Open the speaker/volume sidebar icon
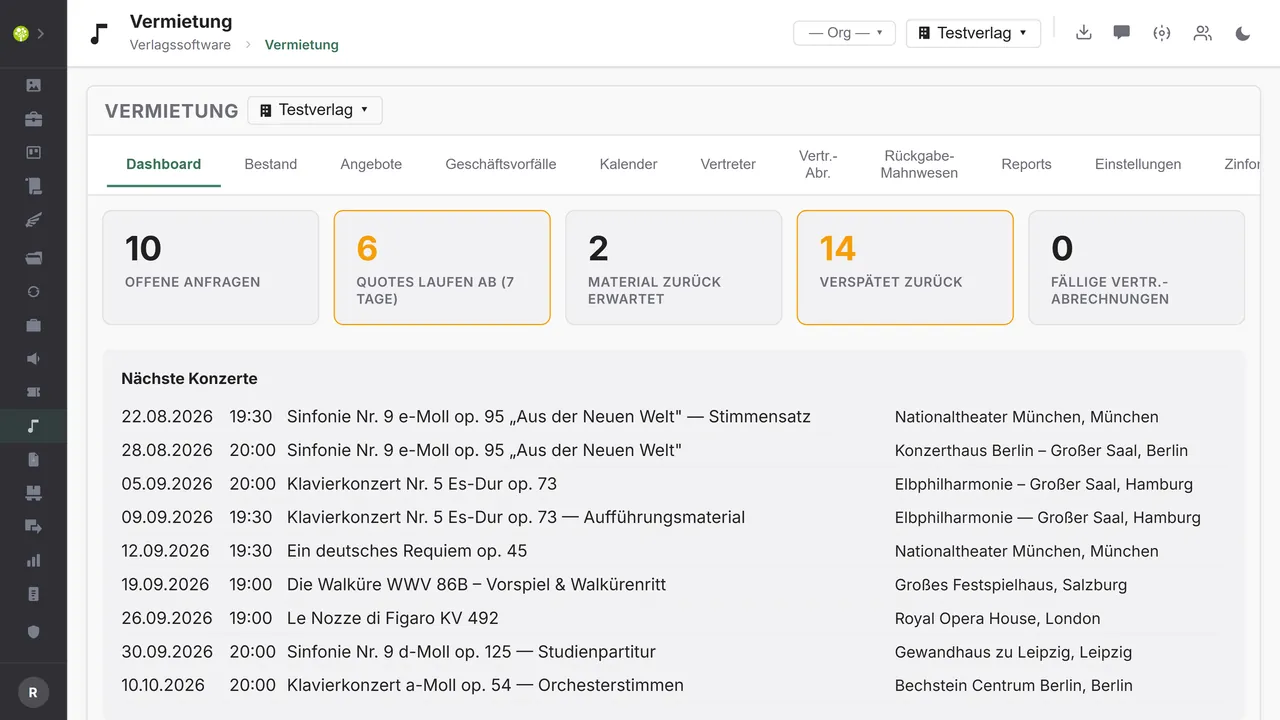This screenshot has height=720, width=1280. [x=33, y=359]
